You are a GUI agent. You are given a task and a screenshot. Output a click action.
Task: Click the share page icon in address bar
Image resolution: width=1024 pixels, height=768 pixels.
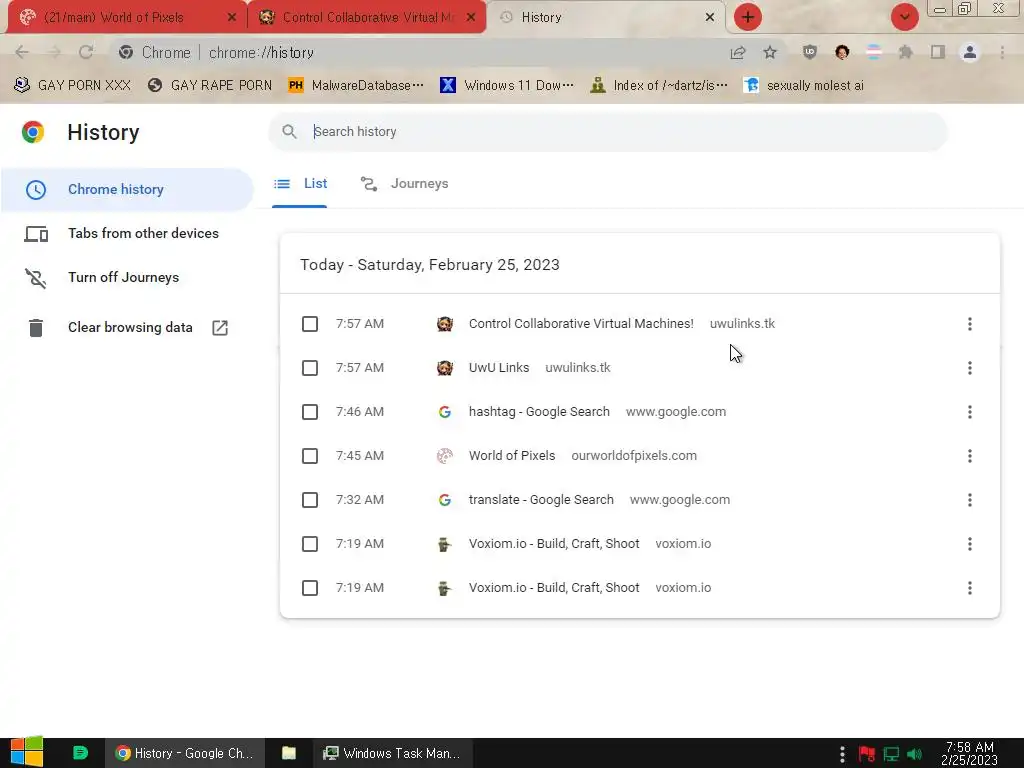[x=738, y=52]
